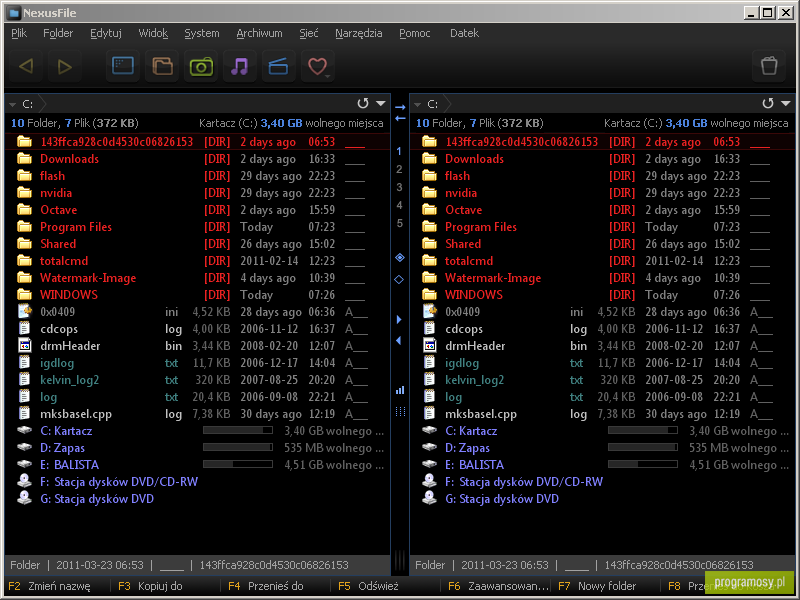The height and width of the screenshot is (600, 800).
Task: Click the right-pointing triangle between panels
Action: click(399, 319)
